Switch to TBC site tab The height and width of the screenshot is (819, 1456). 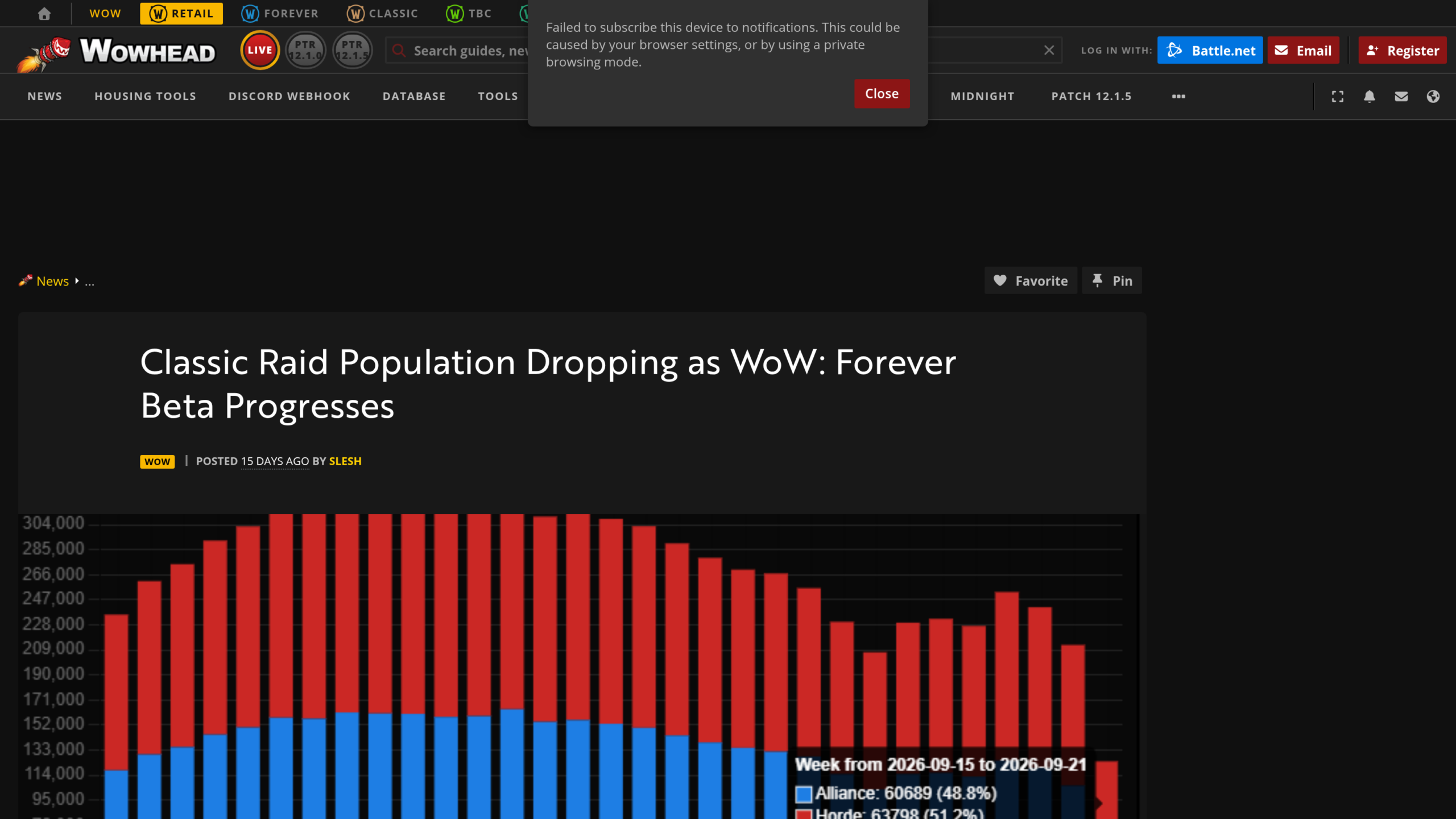[x=469, y=13]
